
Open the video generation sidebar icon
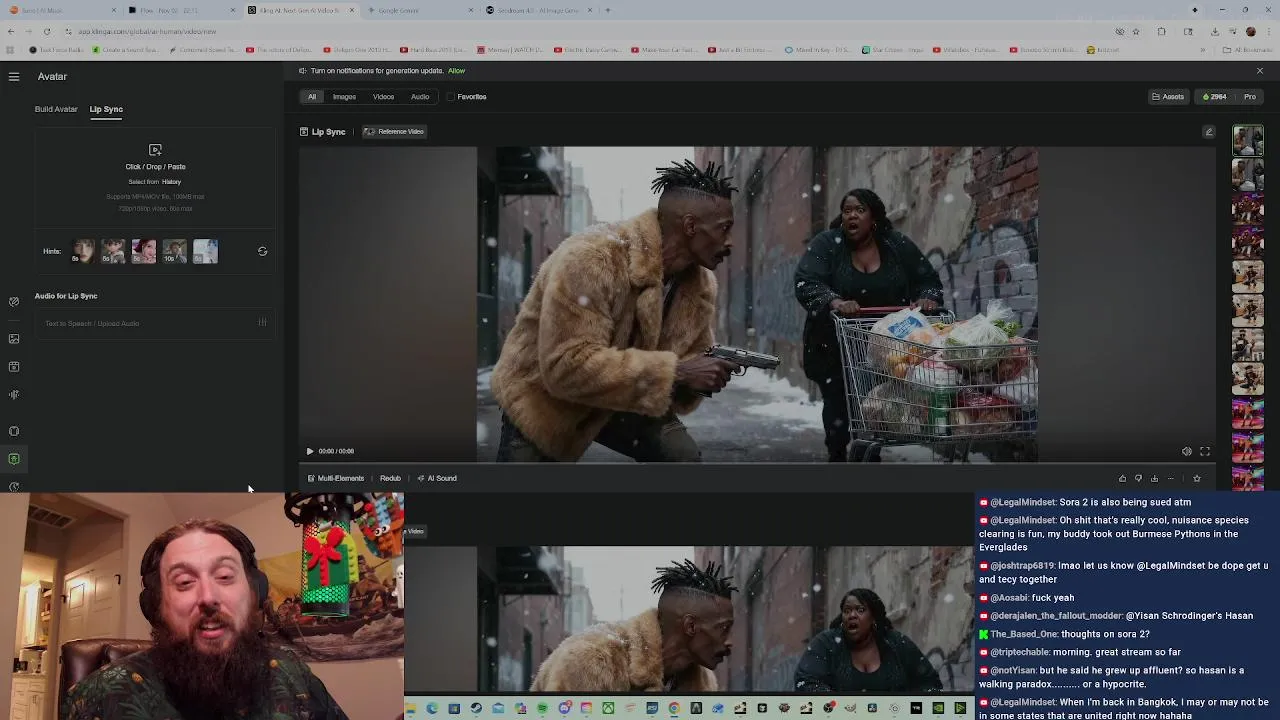[14, 366]
